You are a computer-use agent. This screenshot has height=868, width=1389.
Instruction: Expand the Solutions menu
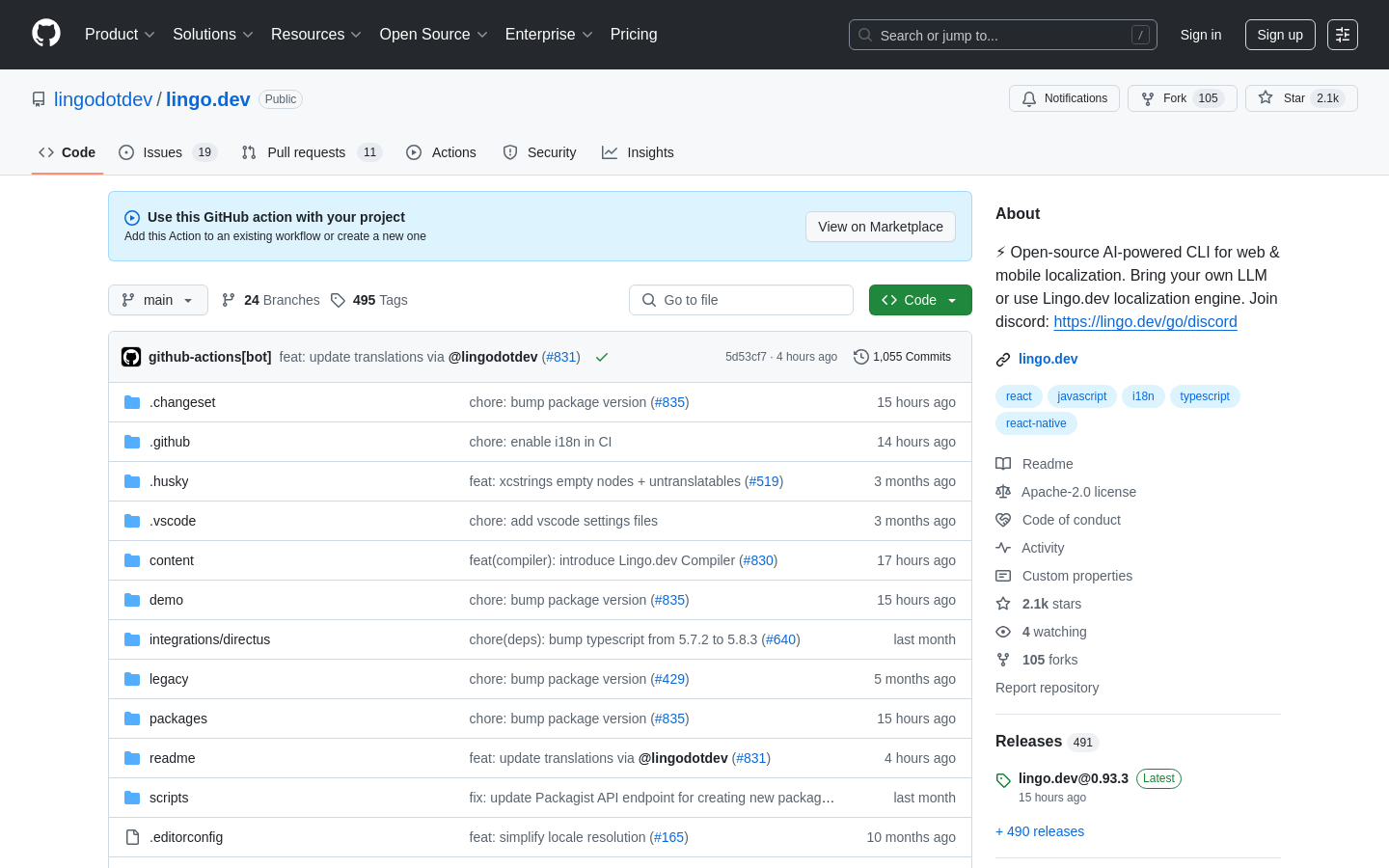tap(213, 35)
